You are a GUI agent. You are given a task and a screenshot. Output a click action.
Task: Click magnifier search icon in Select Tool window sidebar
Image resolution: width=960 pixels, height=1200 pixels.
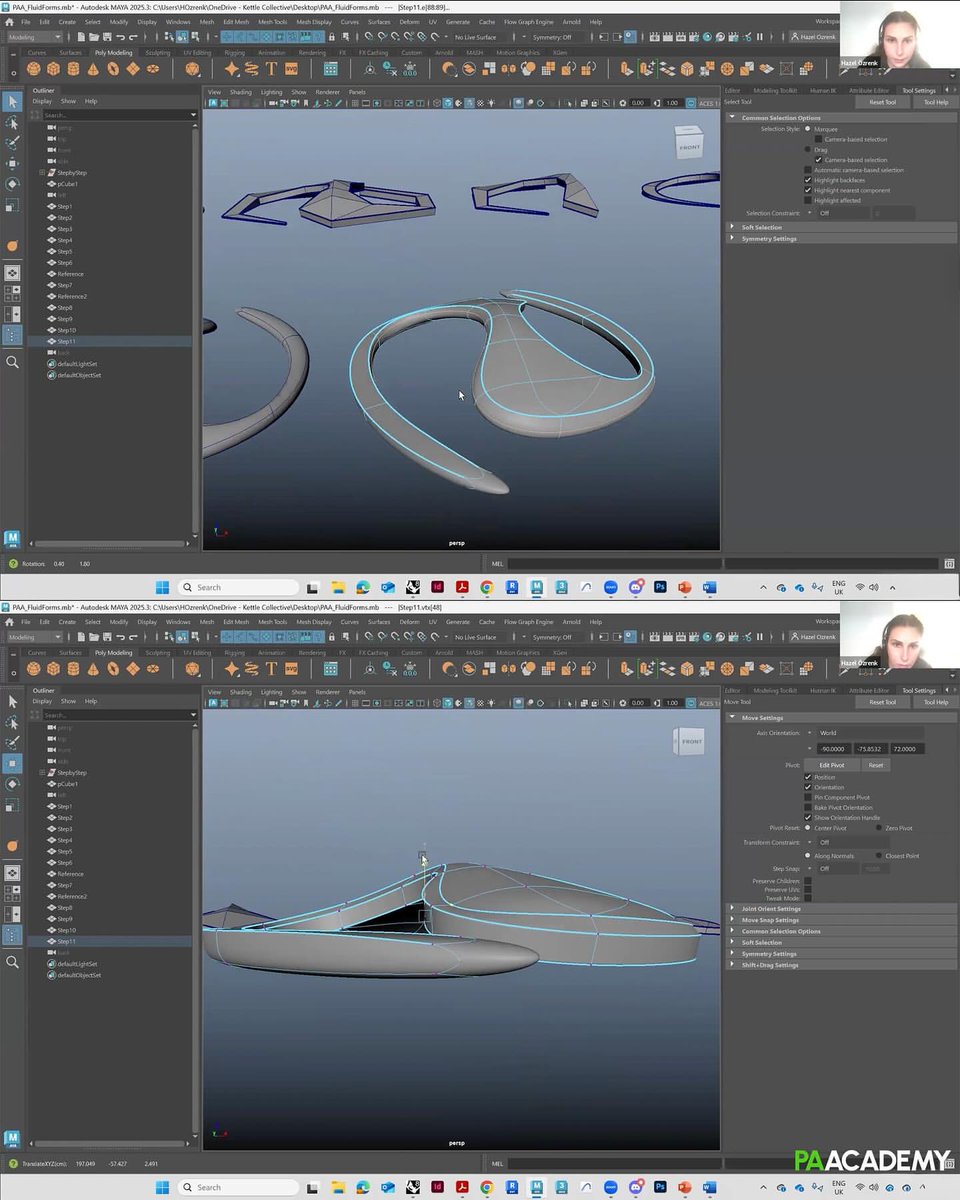coord(12,362)
